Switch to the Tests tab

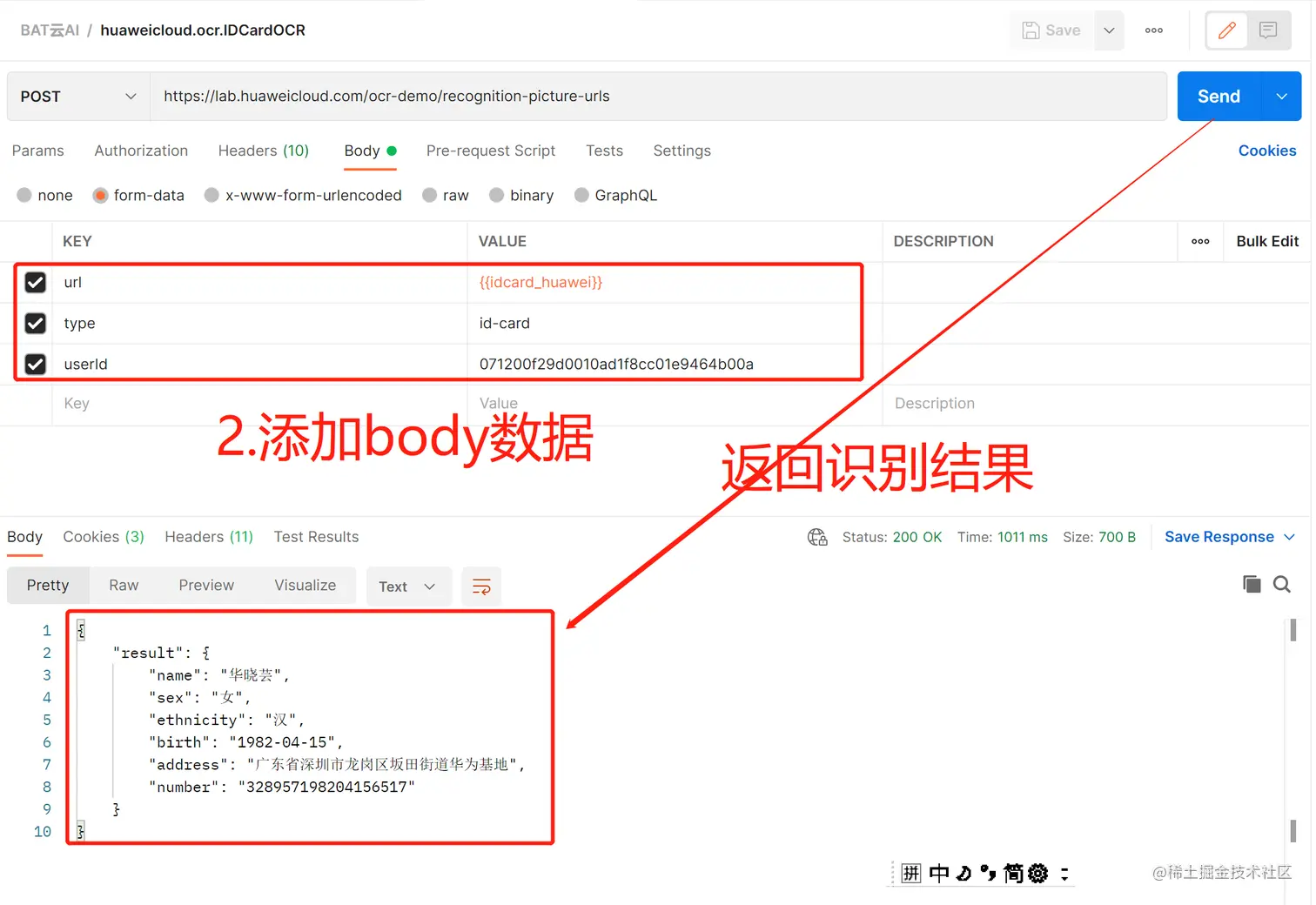pyautogui.click(x=604, y=151)
